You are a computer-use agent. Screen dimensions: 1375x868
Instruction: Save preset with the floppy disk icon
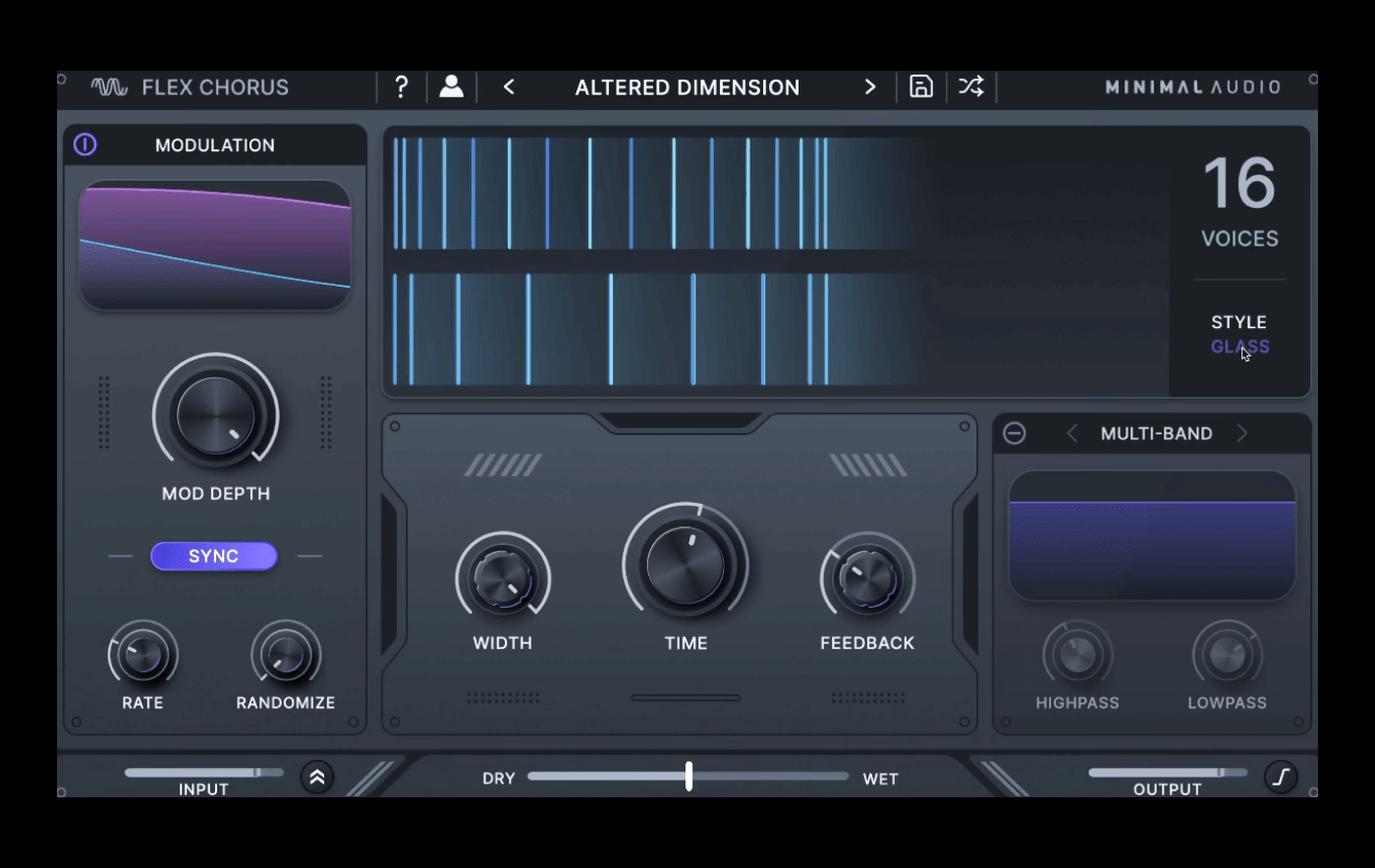click(x=921, y=86)
